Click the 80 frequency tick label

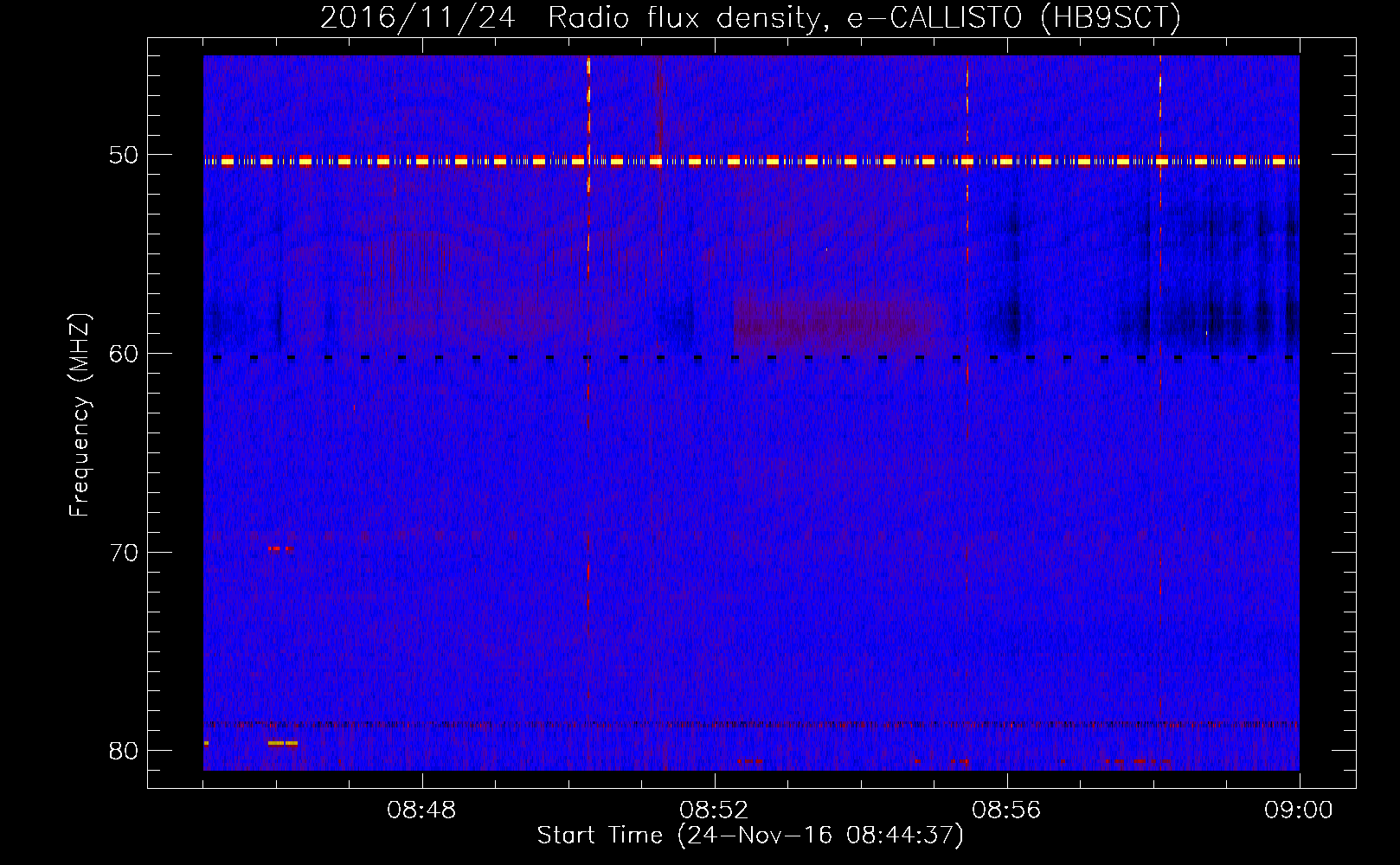coord(124,751)
